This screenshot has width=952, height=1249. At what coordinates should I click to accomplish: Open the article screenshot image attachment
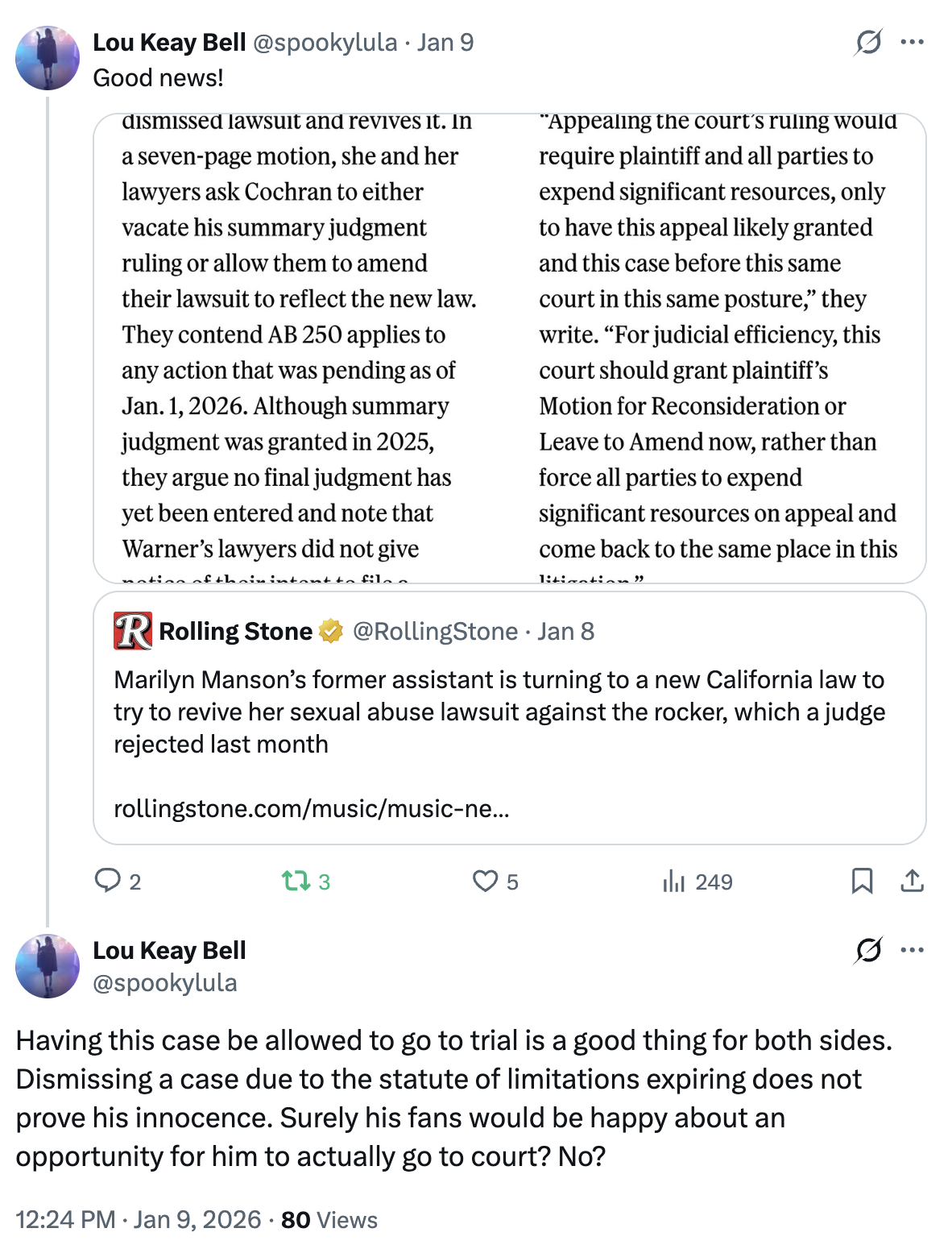coord(509,347)
